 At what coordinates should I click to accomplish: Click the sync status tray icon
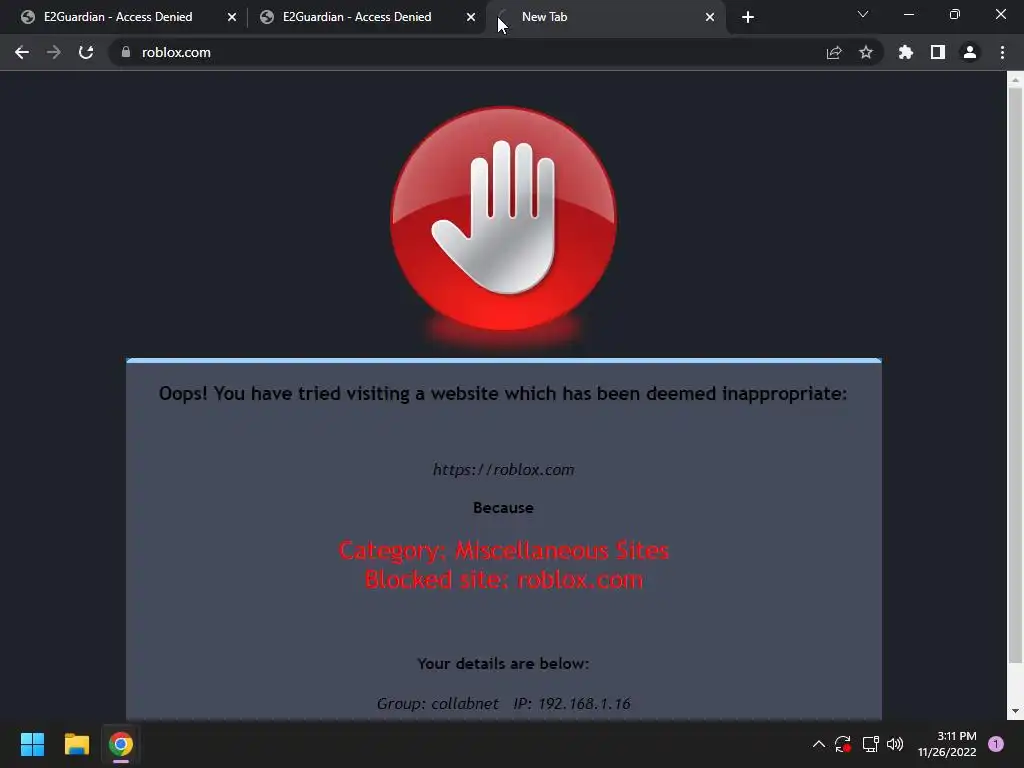(842, 744)
